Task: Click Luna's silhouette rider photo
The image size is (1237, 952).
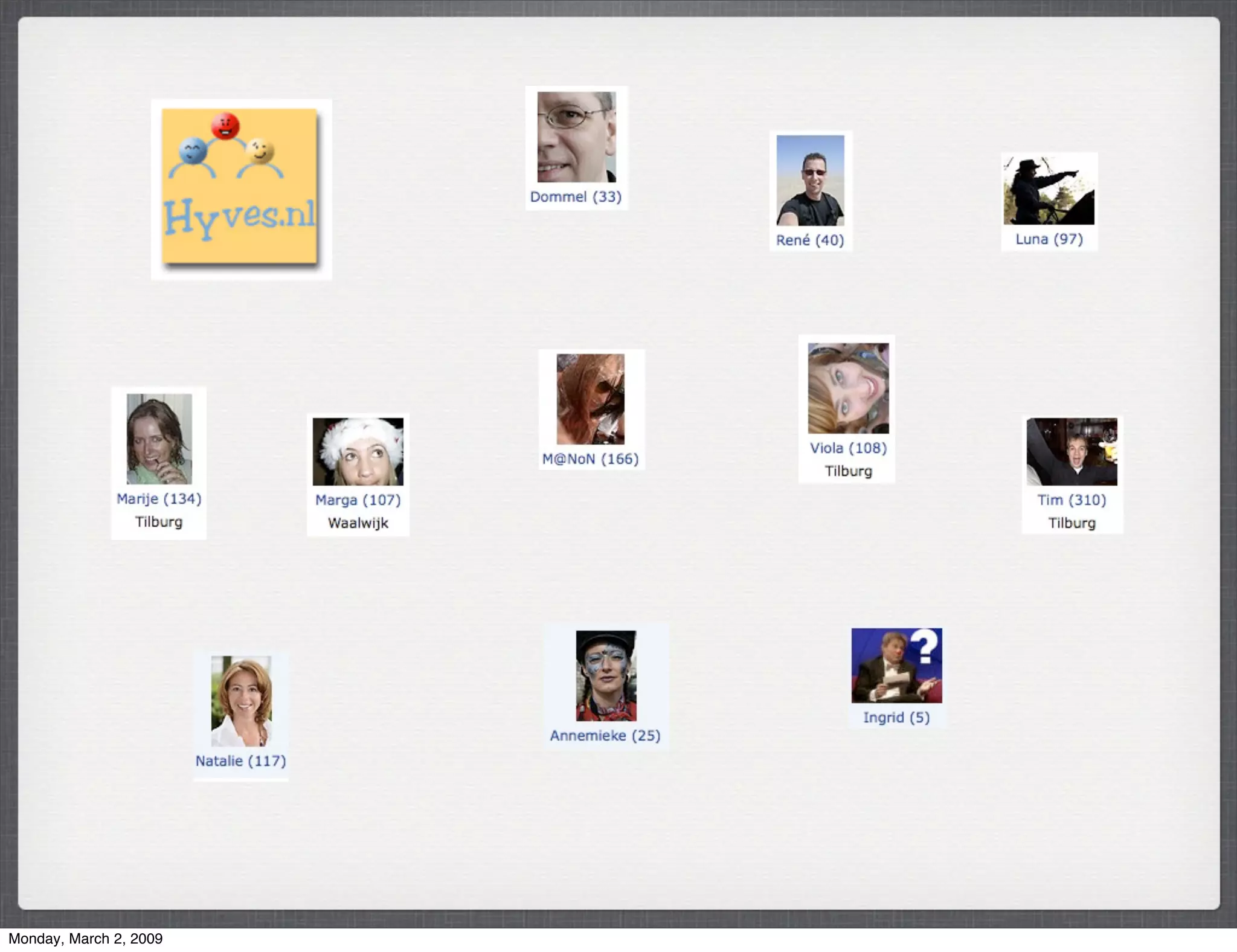Action: click(x=1049, y=190)
